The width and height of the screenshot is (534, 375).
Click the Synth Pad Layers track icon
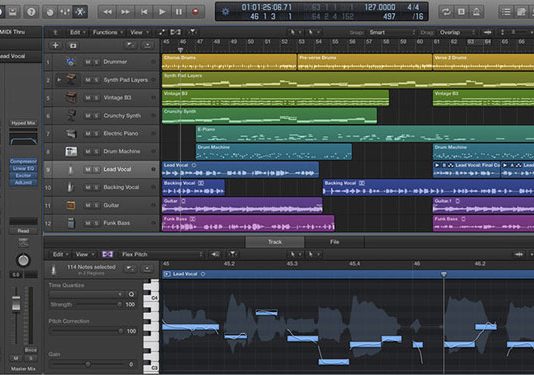point(71,79)
